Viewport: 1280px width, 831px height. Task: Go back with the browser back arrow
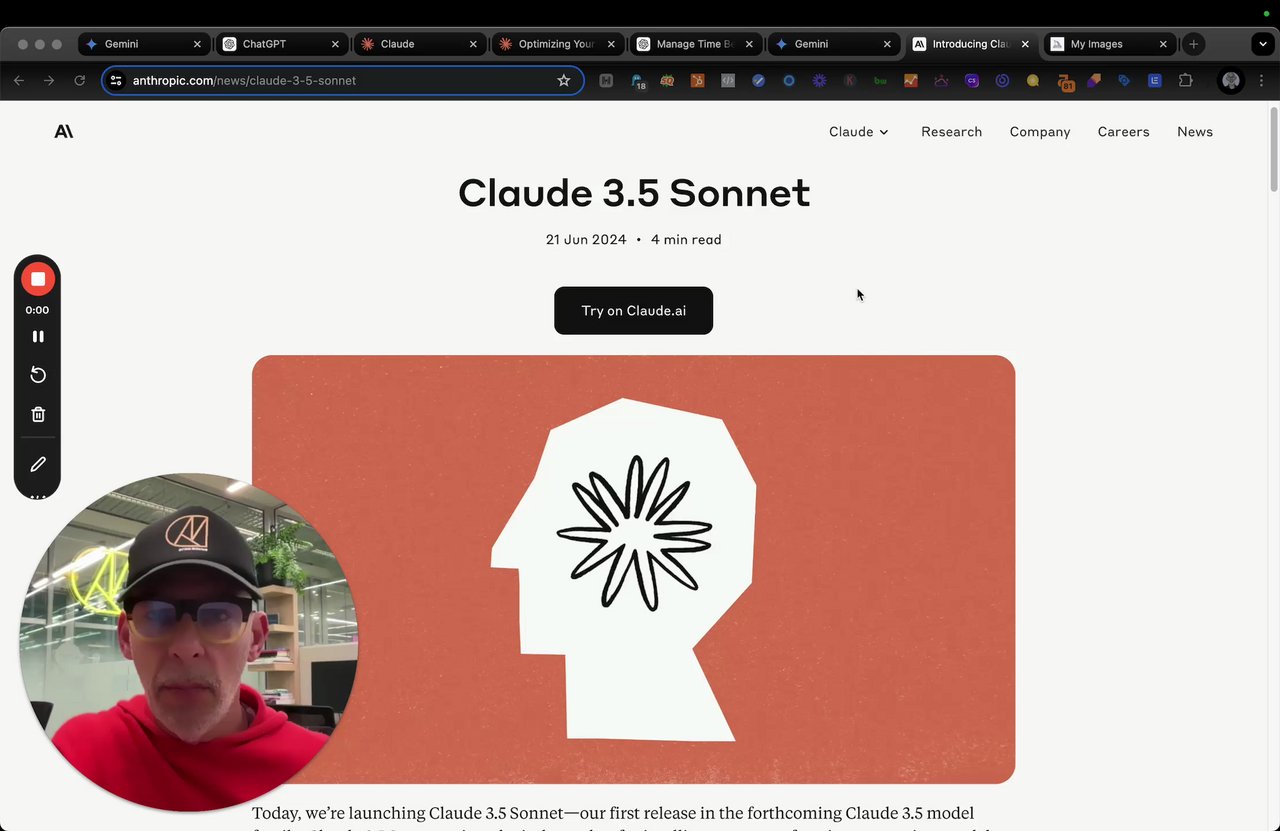(x=19, y=80)
